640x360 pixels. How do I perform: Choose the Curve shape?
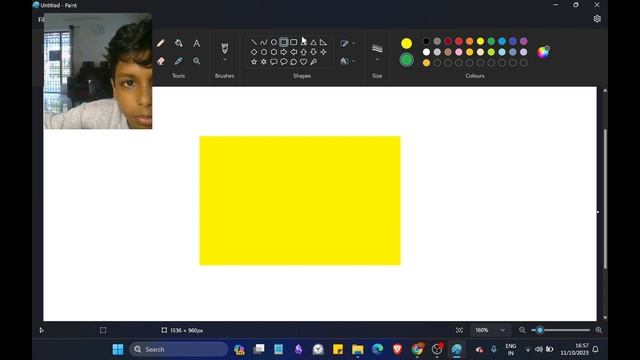(x=264, y=42)
